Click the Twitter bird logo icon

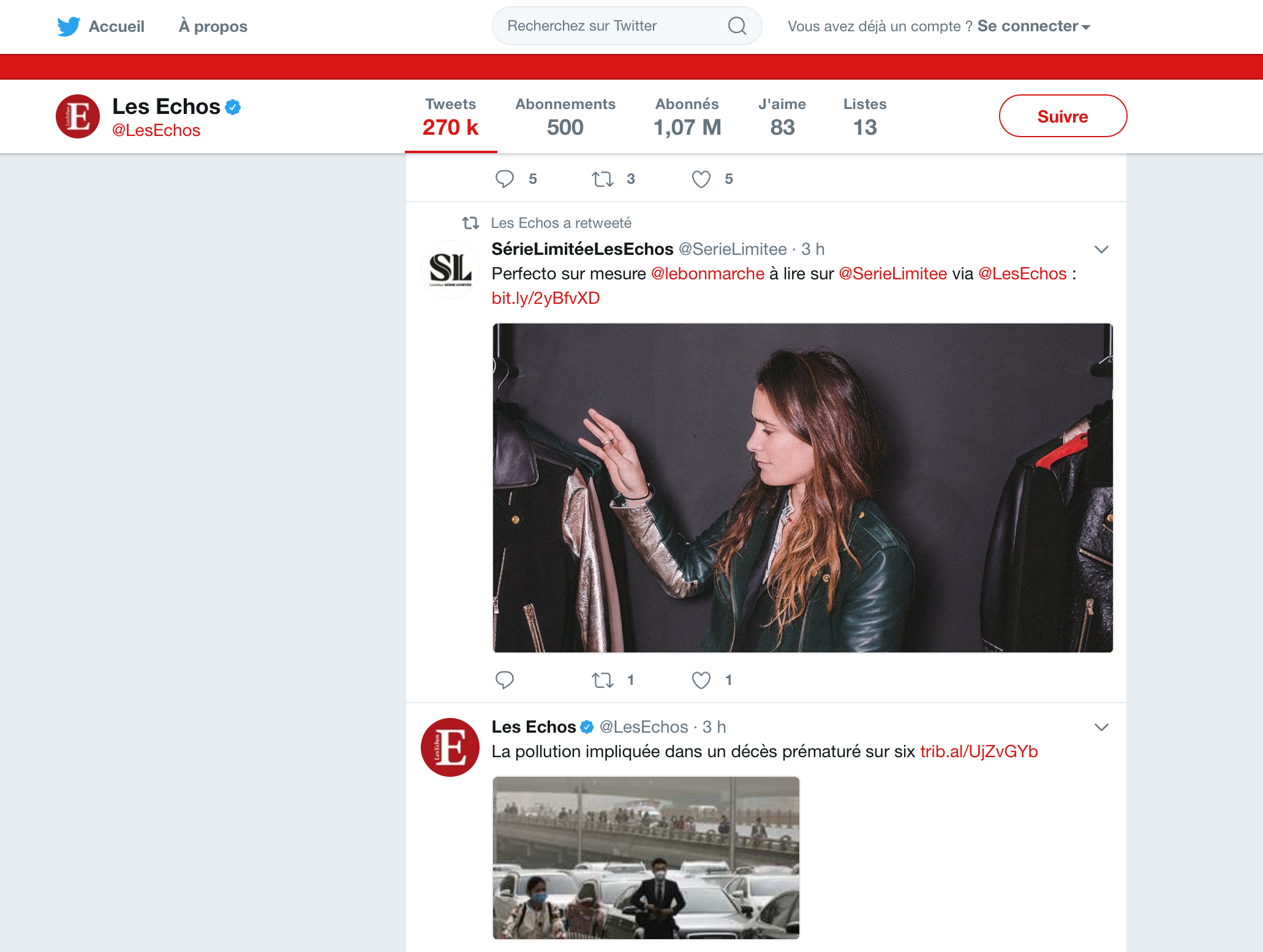[x=69, y=26]
